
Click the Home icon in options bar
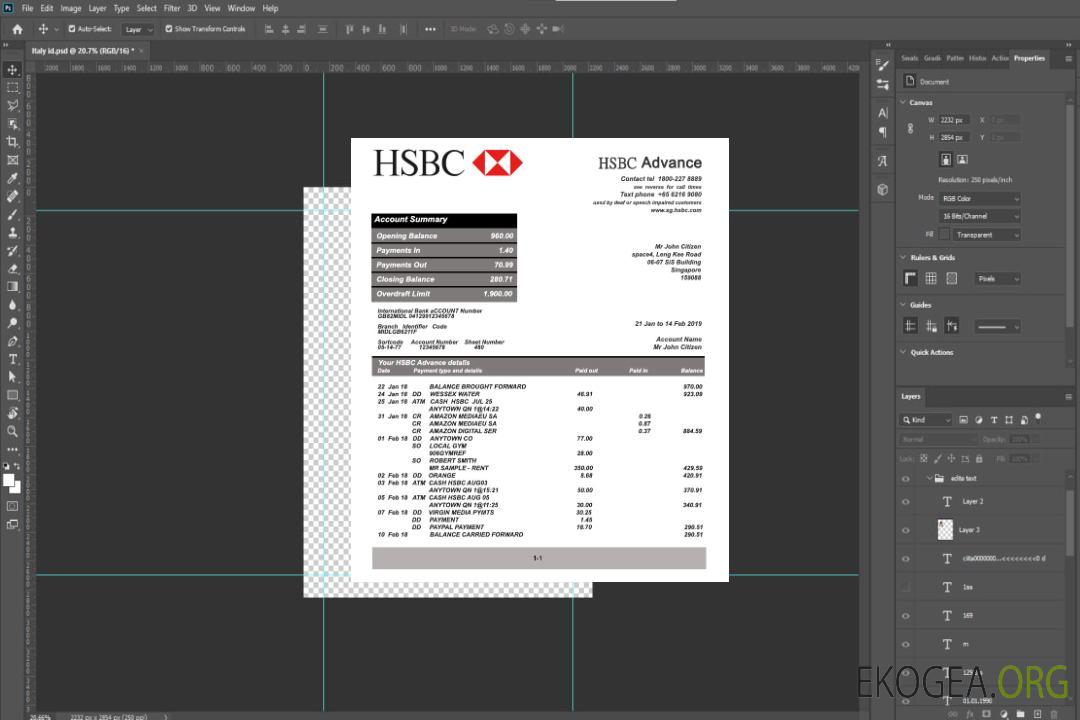click(x=17, y=29)
